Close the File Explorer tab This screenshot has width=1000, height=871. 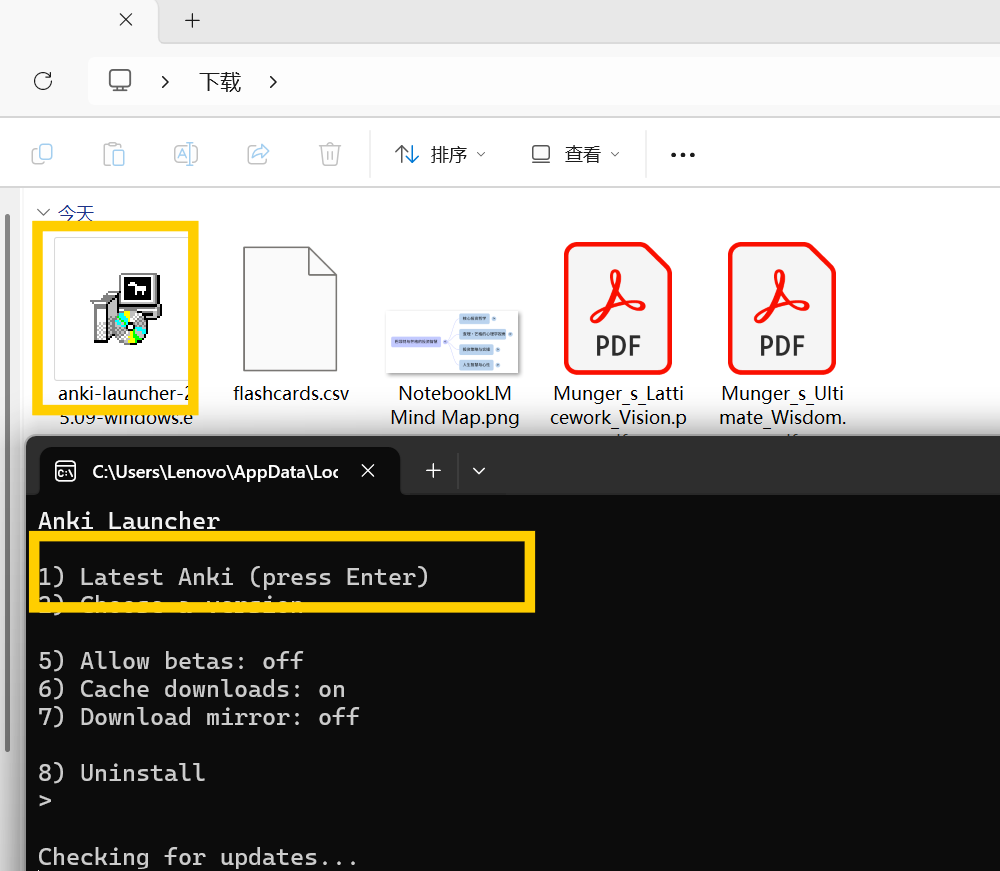point(126,20)
